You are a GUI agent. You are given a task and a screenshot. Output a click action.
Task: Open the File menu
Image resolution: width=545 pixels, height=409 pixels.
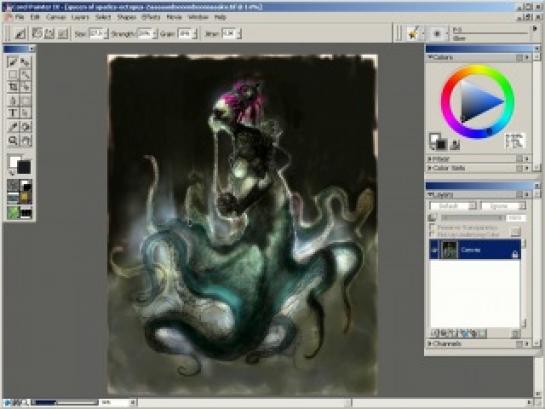pyautogui.click(x=19, y=17)
